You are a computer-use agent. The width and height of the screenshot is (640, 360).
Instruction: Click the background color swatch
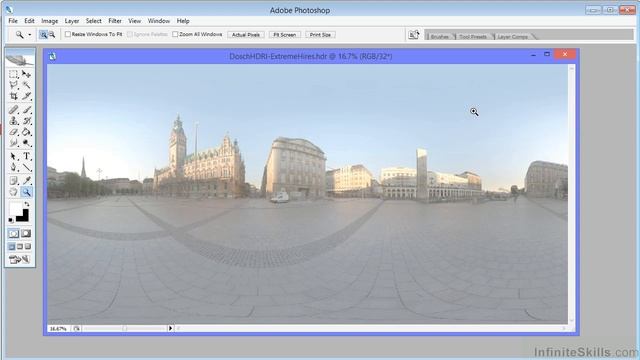tap(24, 217)
